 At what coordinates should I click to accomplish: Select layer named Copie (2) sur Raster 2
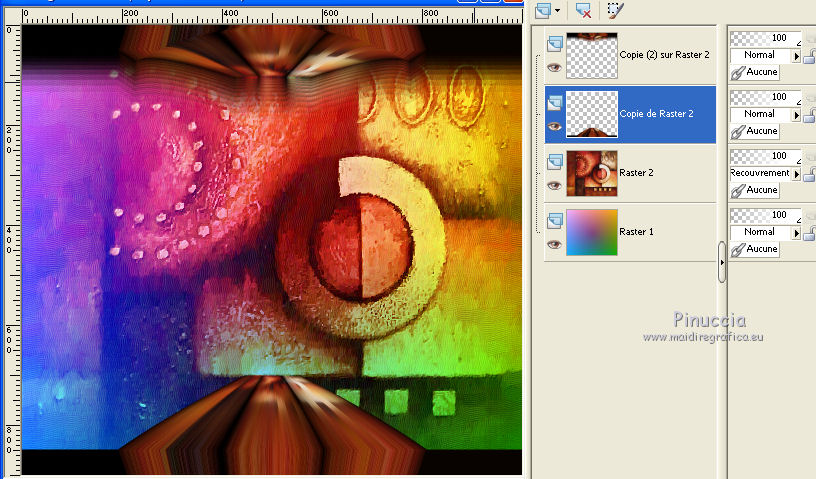pyautogui.click(x=664, y=55)
